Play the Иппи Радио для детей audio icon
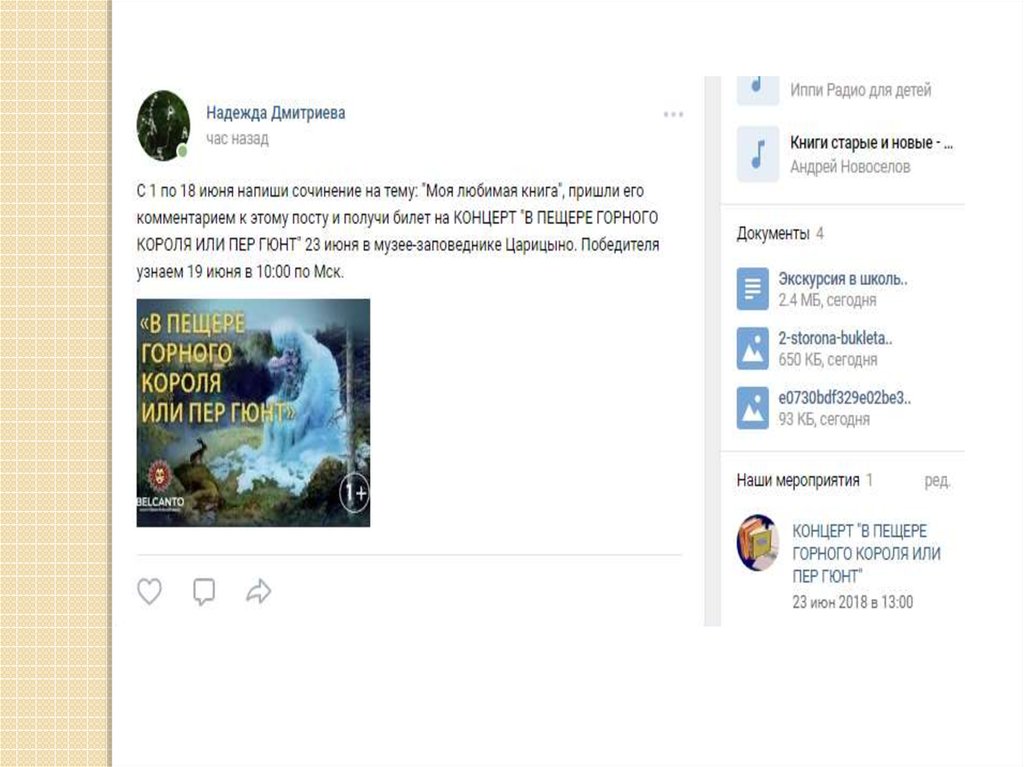Viewport: 1024px width, 767px height. (758, 90)
